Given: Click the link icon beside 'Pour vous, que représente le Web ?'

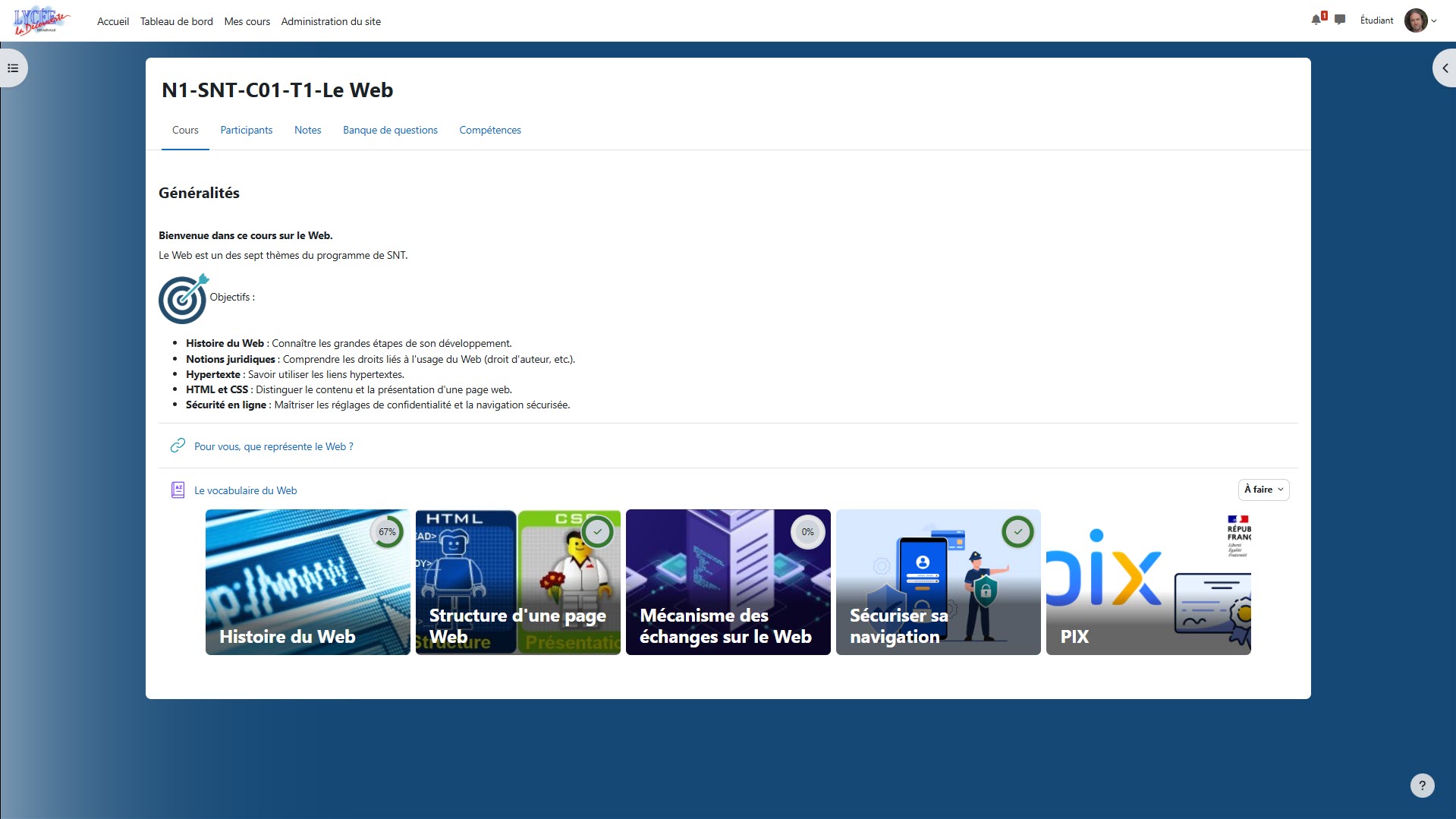Looking at the screenshot, I should click(178, 446).
